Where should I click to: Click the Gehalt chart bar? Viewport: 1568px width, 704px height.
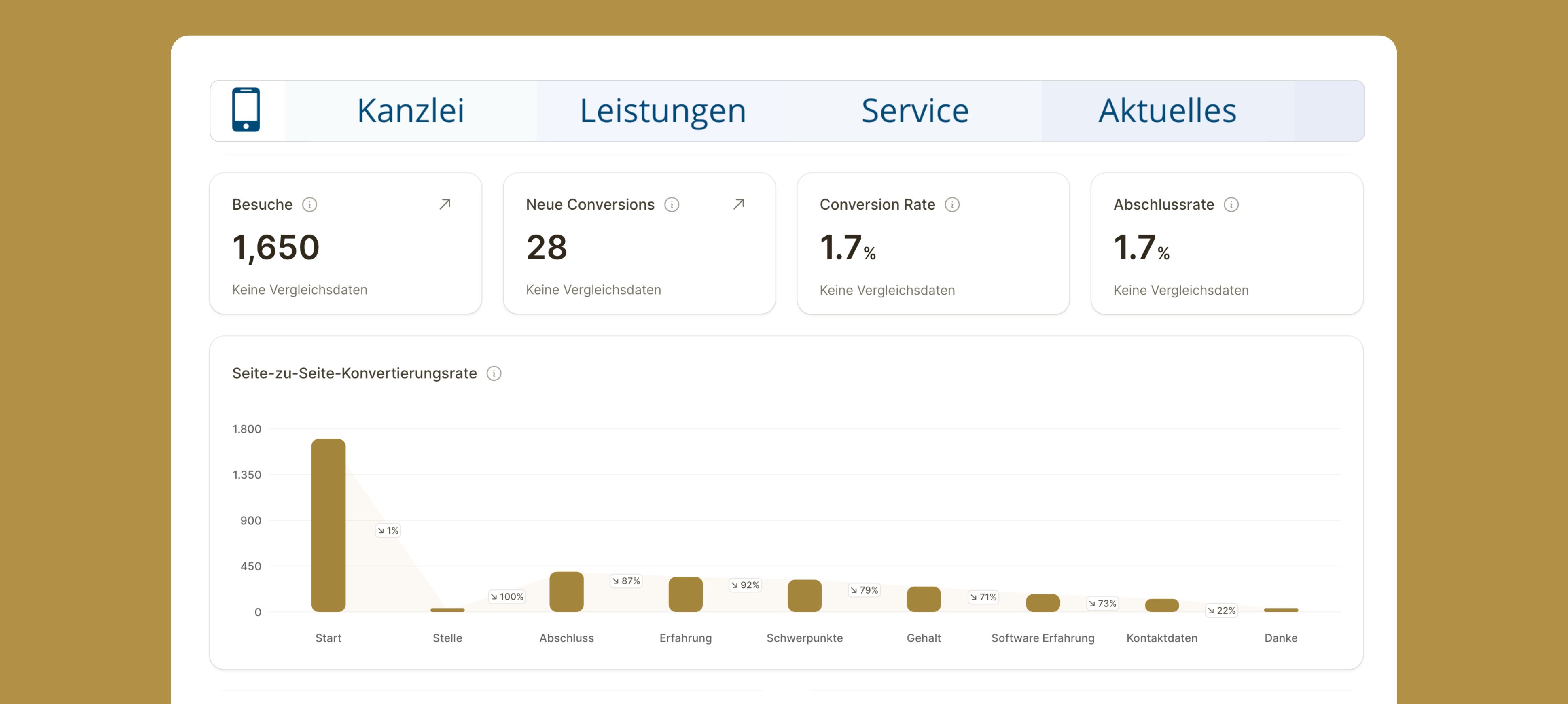pos(924,599)
